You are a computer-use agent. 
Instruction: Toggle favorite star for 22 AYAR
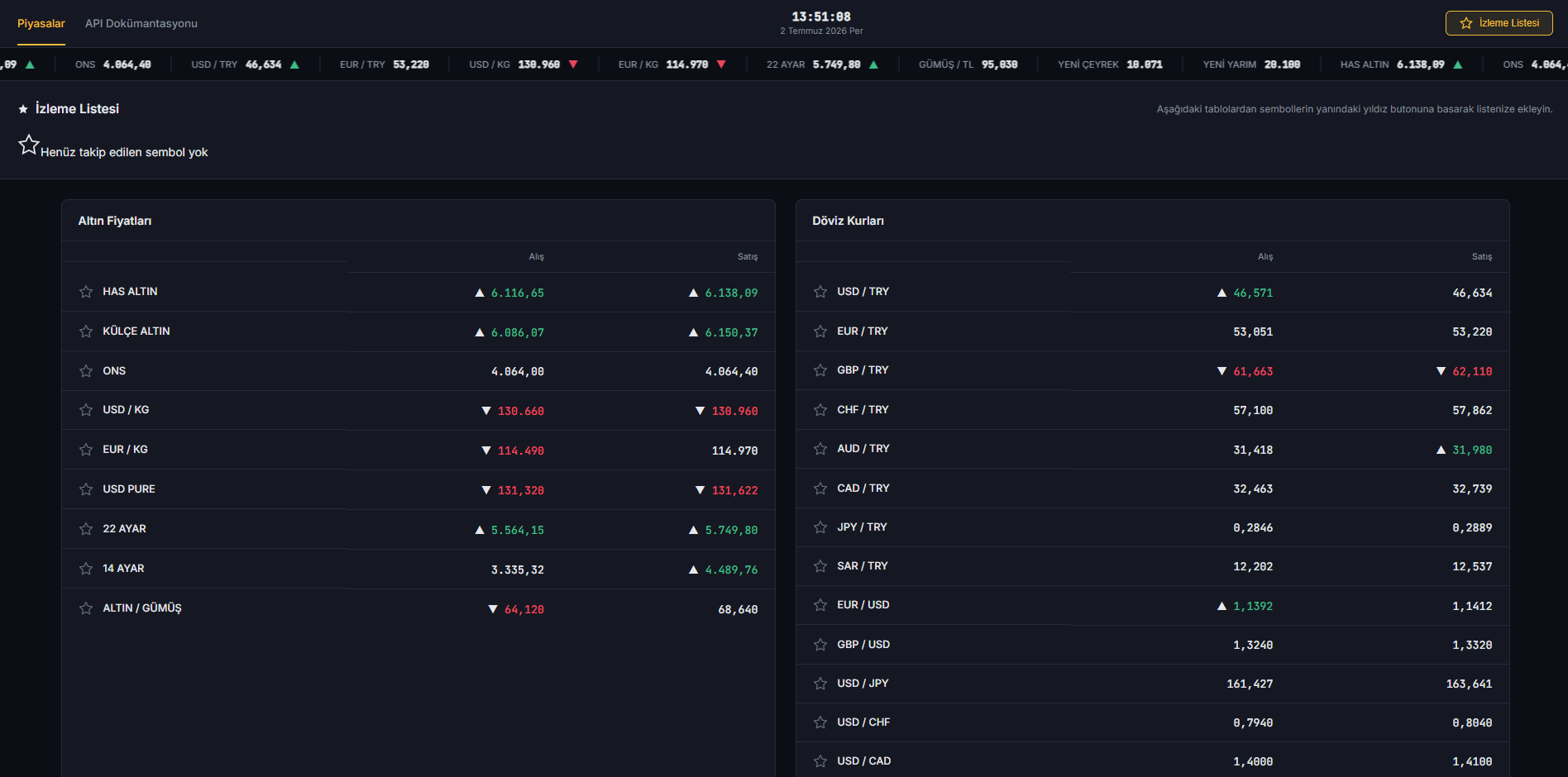pyautogui.click(x=86, y=529)
